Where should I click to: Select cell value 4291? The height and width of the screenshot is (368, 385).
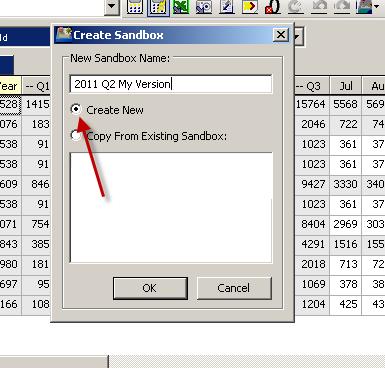[312, 244]
